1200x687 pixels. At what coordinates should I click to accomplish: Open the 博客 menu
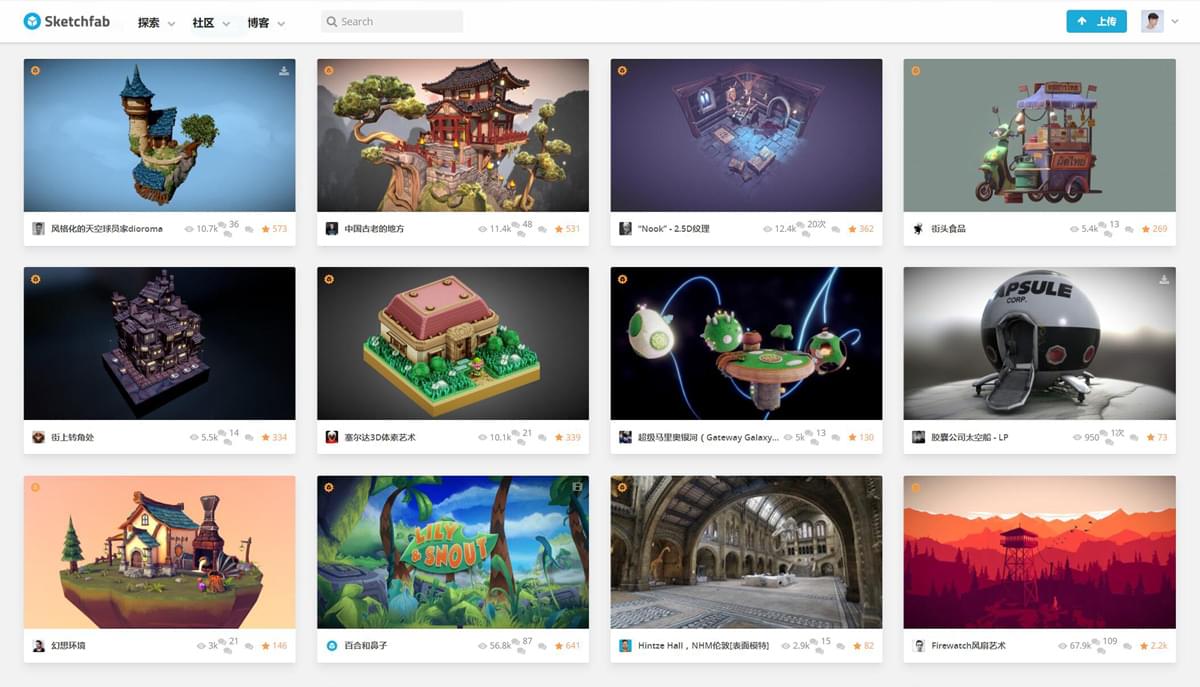click(266, 22)
